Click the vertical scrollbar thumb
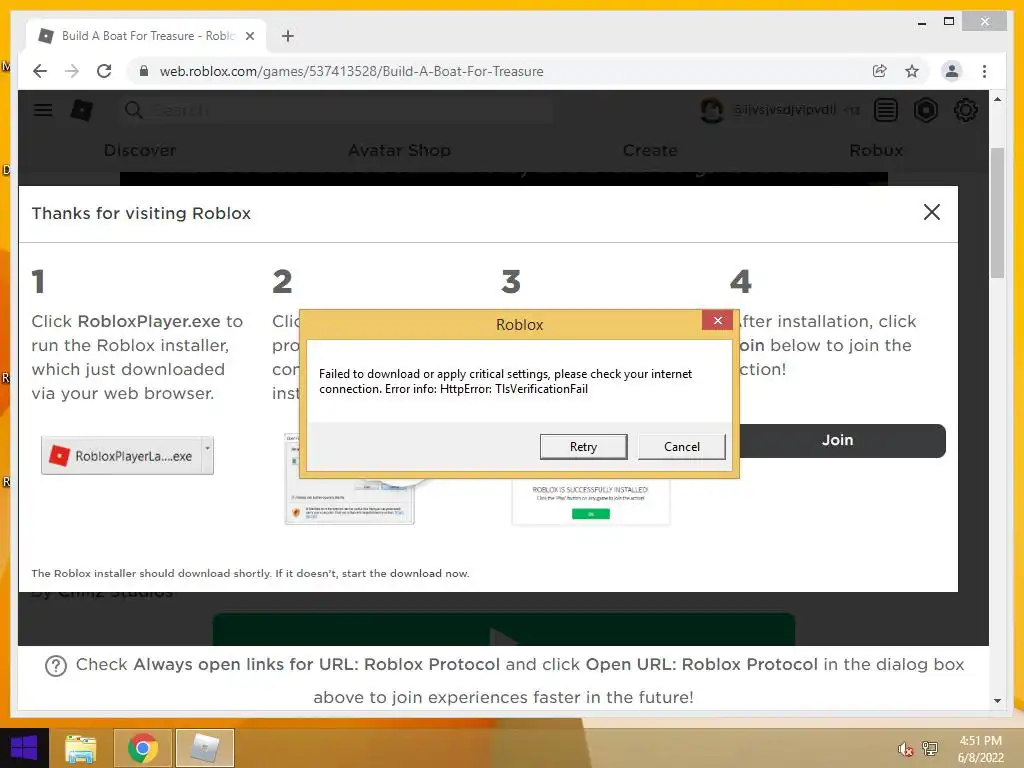Screen dimensions: 1024x768 coord(997,213)
